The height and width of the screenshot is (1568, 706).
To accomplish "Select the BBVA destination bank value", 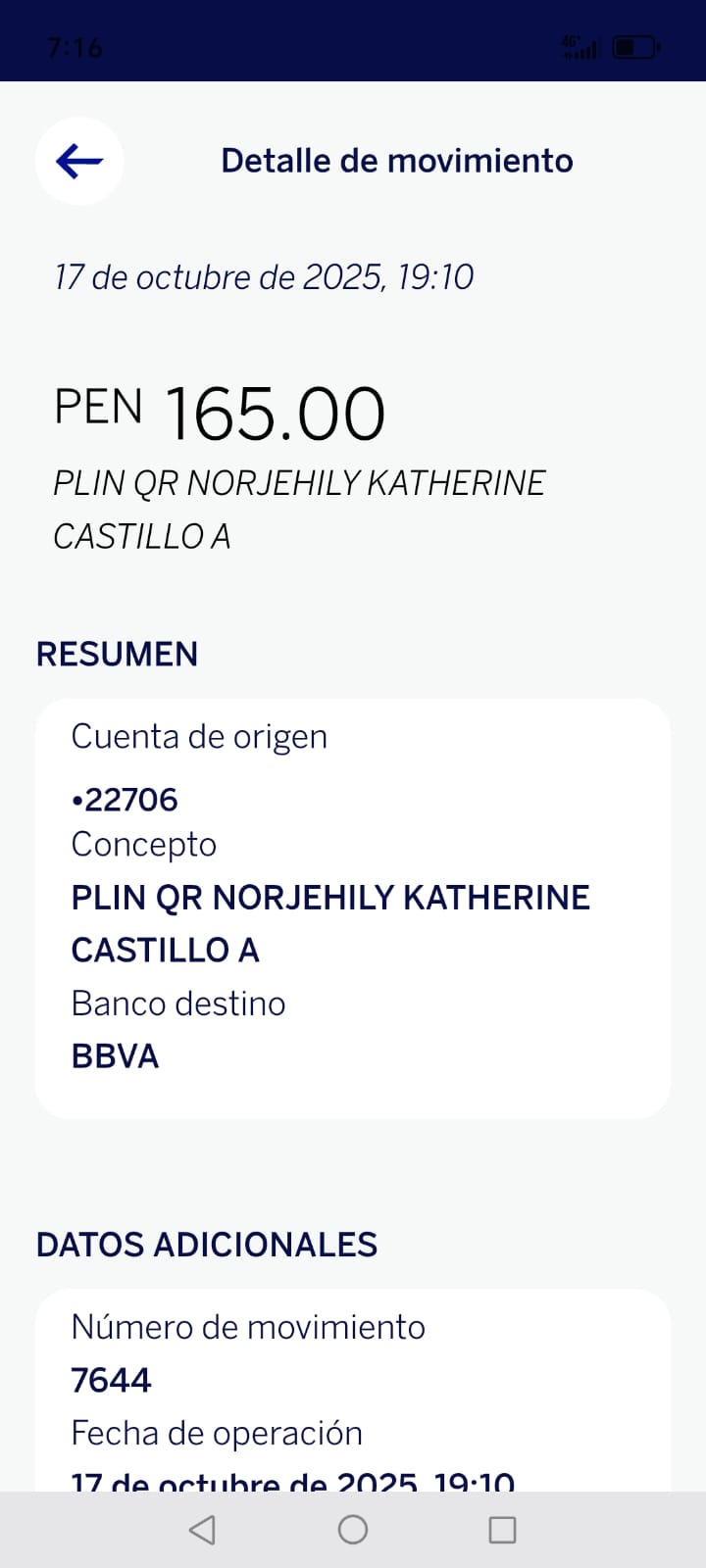I will pos(115,1056).
